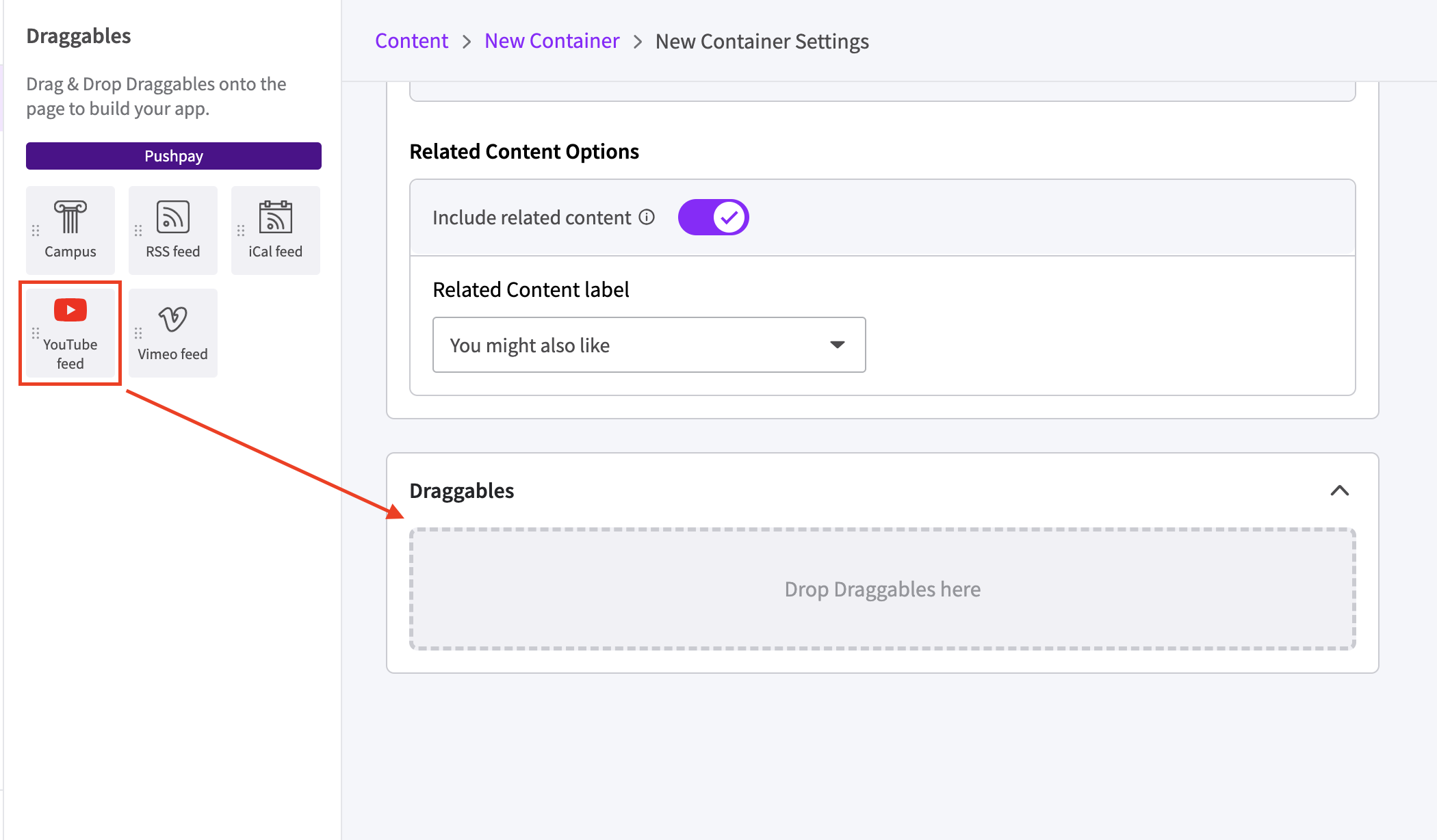Click the drag handle on Campus card

(35, 230)
